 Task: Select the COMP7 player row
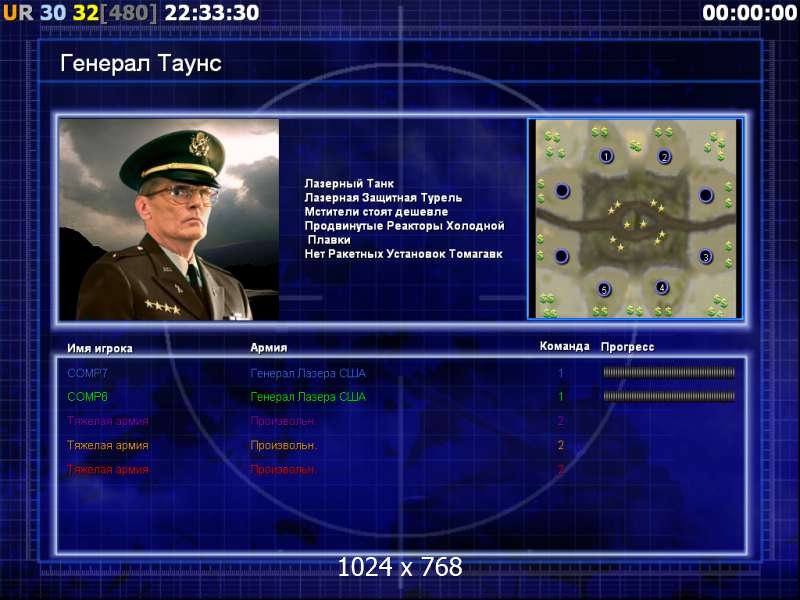point(401,373)
